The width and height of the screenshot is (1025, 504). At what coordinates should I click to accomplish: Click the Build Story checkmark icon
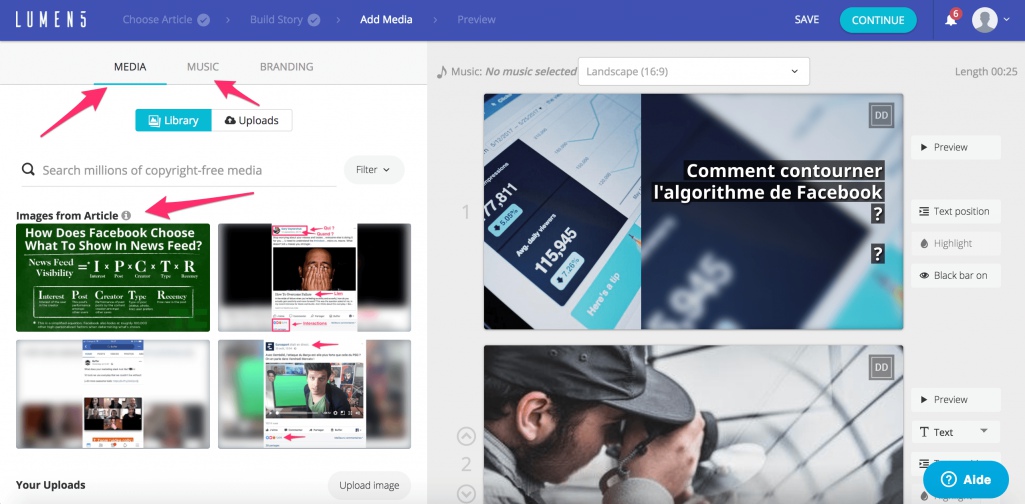pos(314,20)
